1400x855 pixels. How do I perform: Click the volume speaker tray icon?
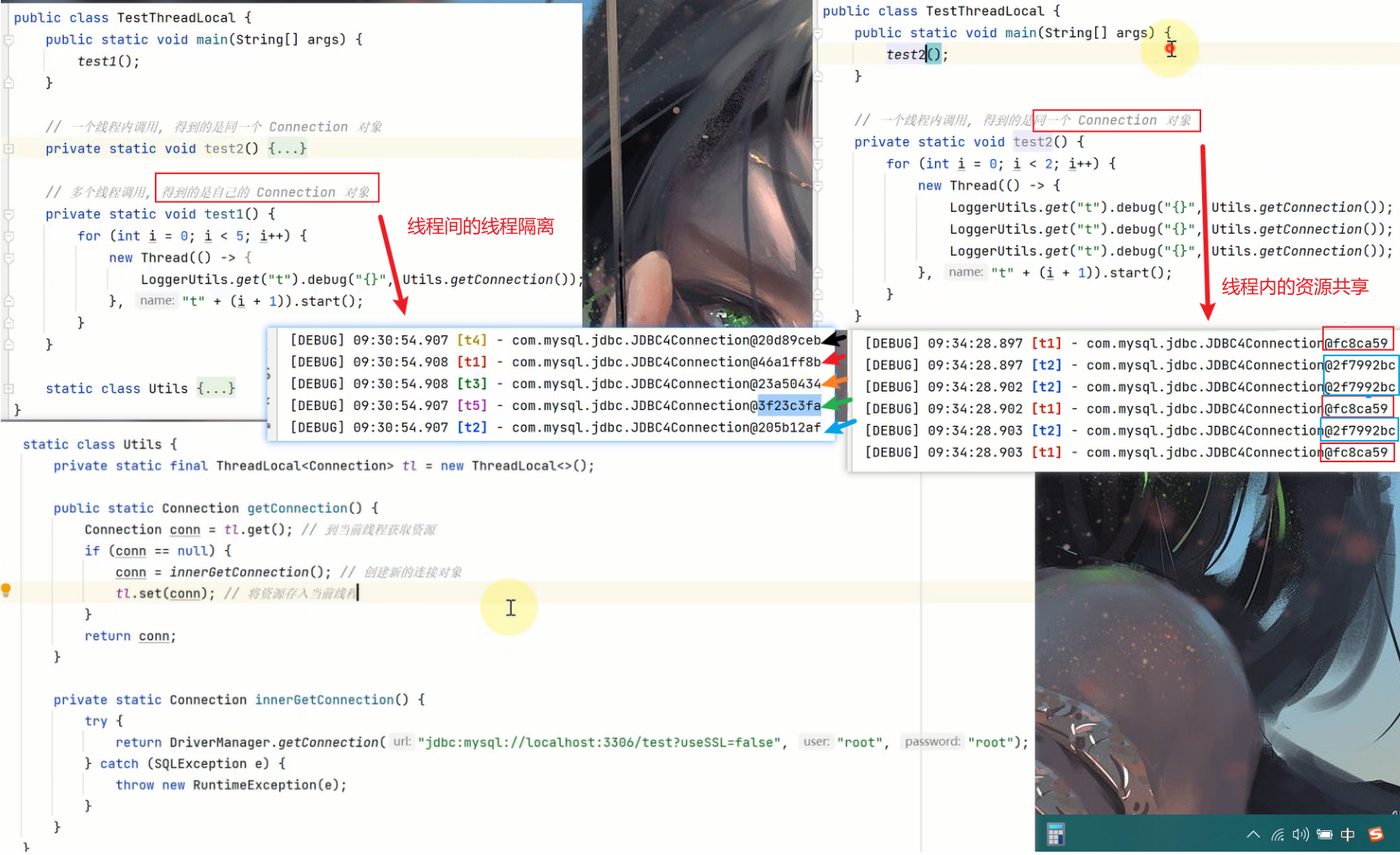[x=1301, y=834]
